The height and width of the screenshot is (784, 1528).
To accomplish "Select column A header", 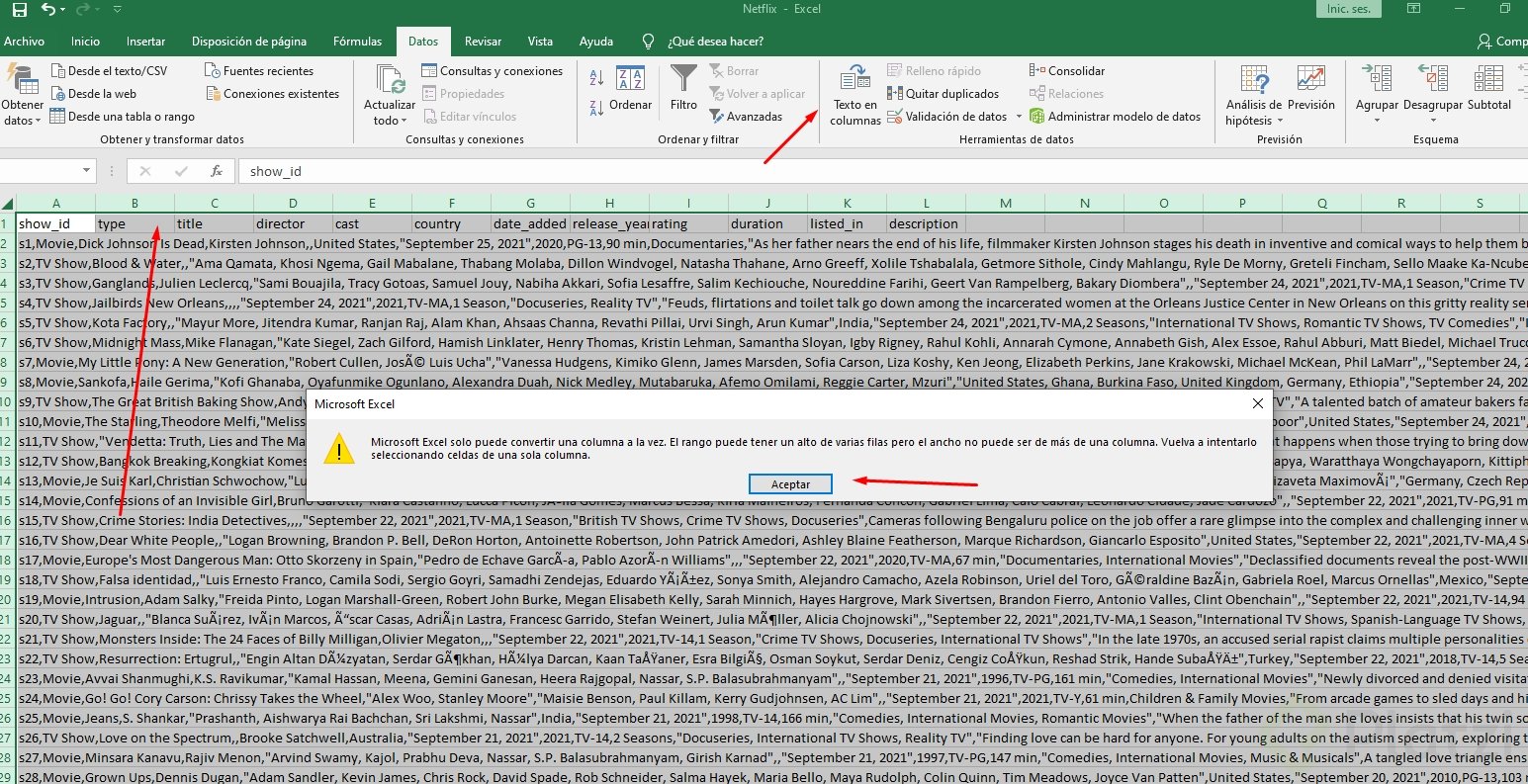I will (56, 204).
